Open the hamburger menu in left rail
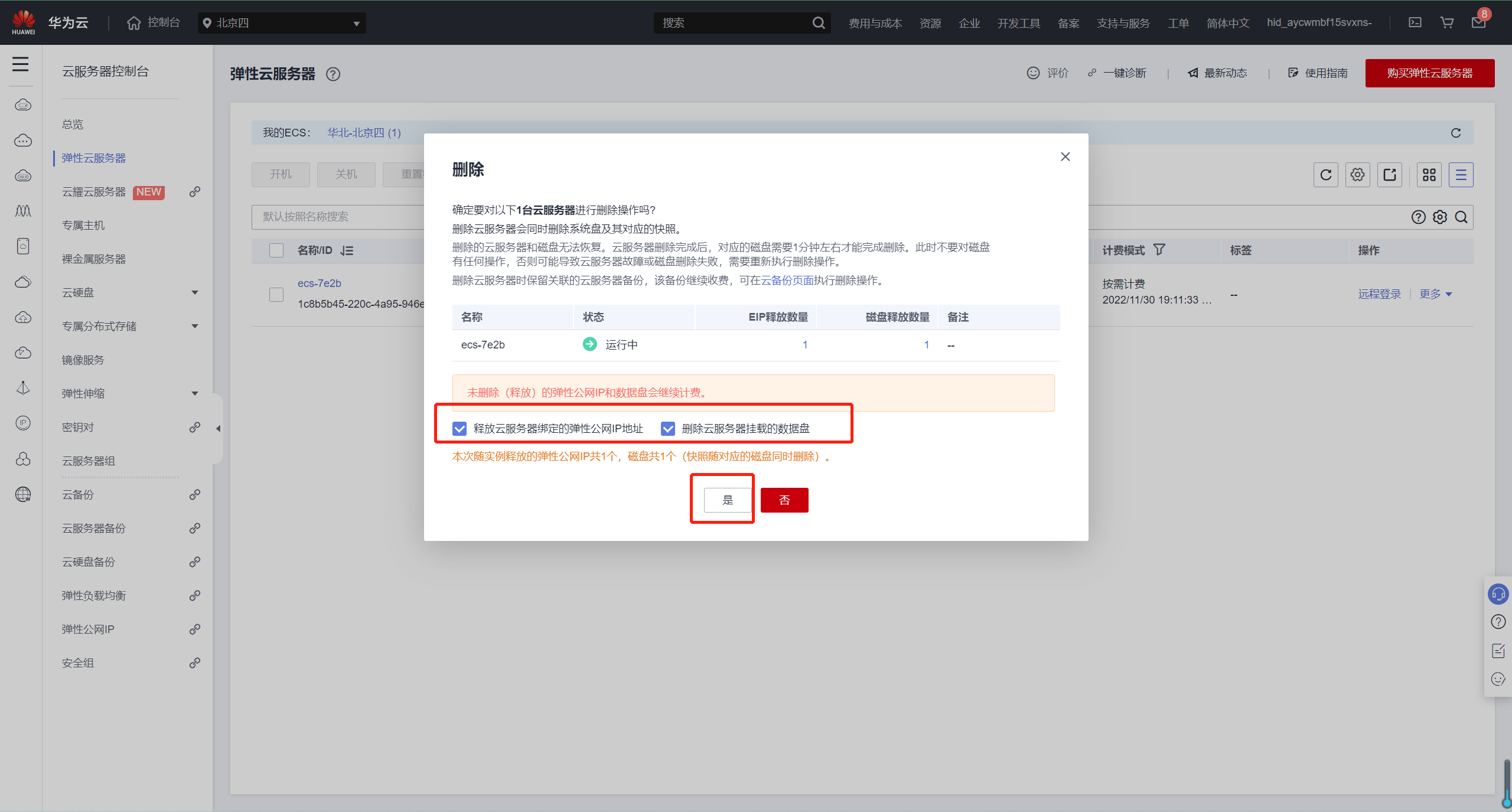The height and width of the screenshot is (812, 1512). (21, 64)
